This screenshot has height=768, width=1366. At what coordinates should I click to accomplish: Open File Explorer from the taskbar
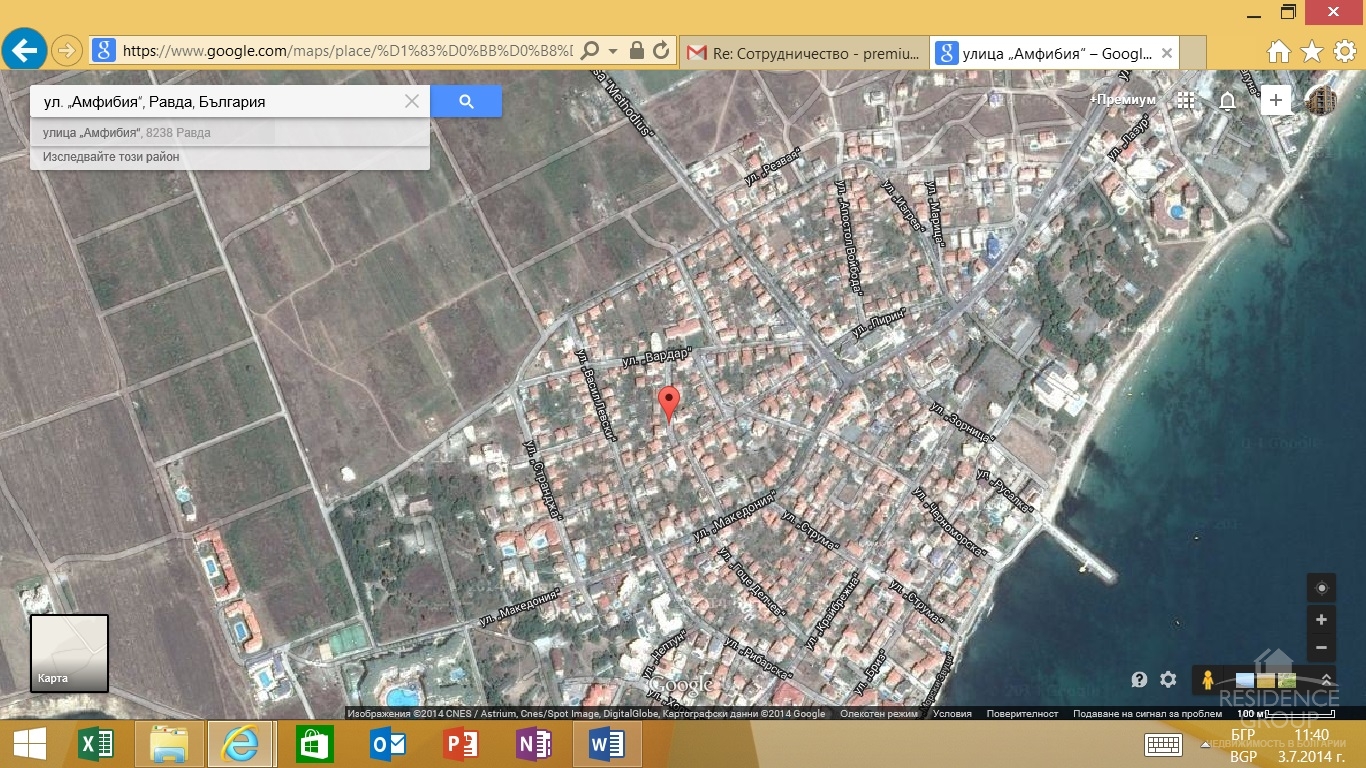click(169, 744)
